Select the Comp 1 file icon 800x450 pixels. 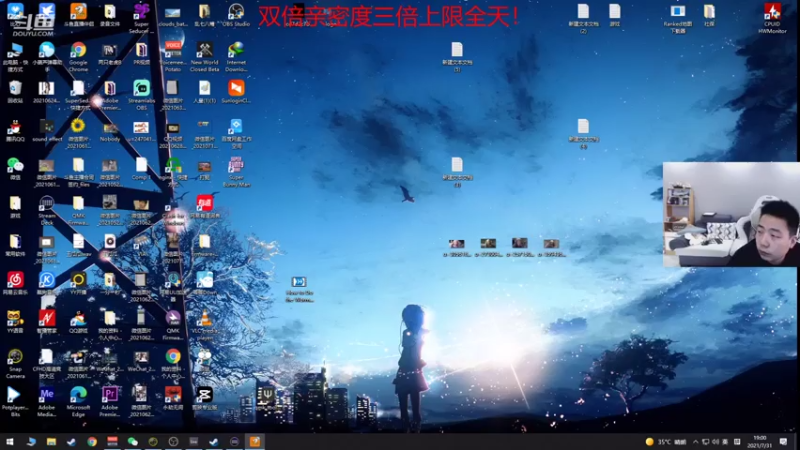click(x=141, y=169)
